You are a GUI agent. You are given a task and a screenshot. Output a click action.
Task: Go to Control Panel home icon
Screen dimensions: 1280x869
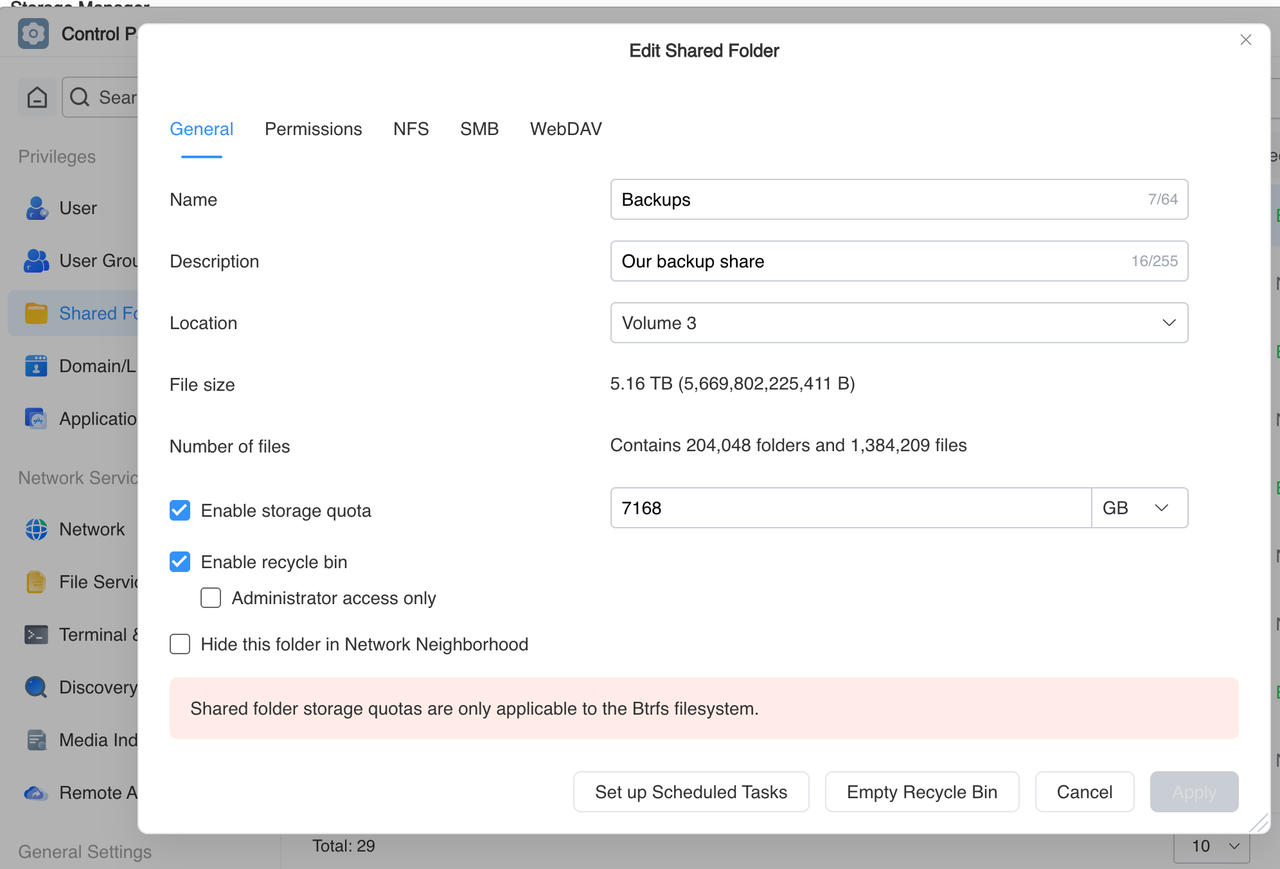(37, 98)
